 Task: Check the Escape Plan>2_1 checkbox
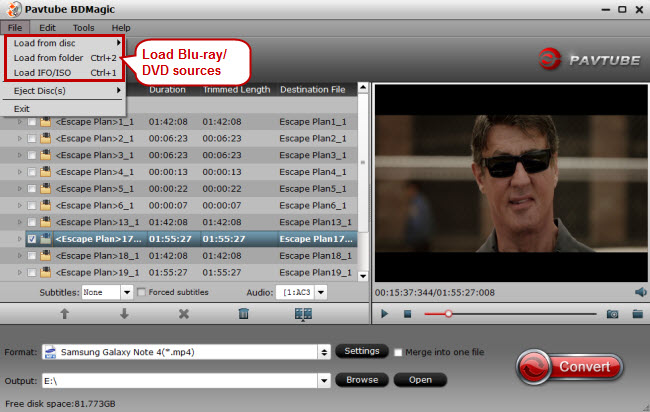32,139
